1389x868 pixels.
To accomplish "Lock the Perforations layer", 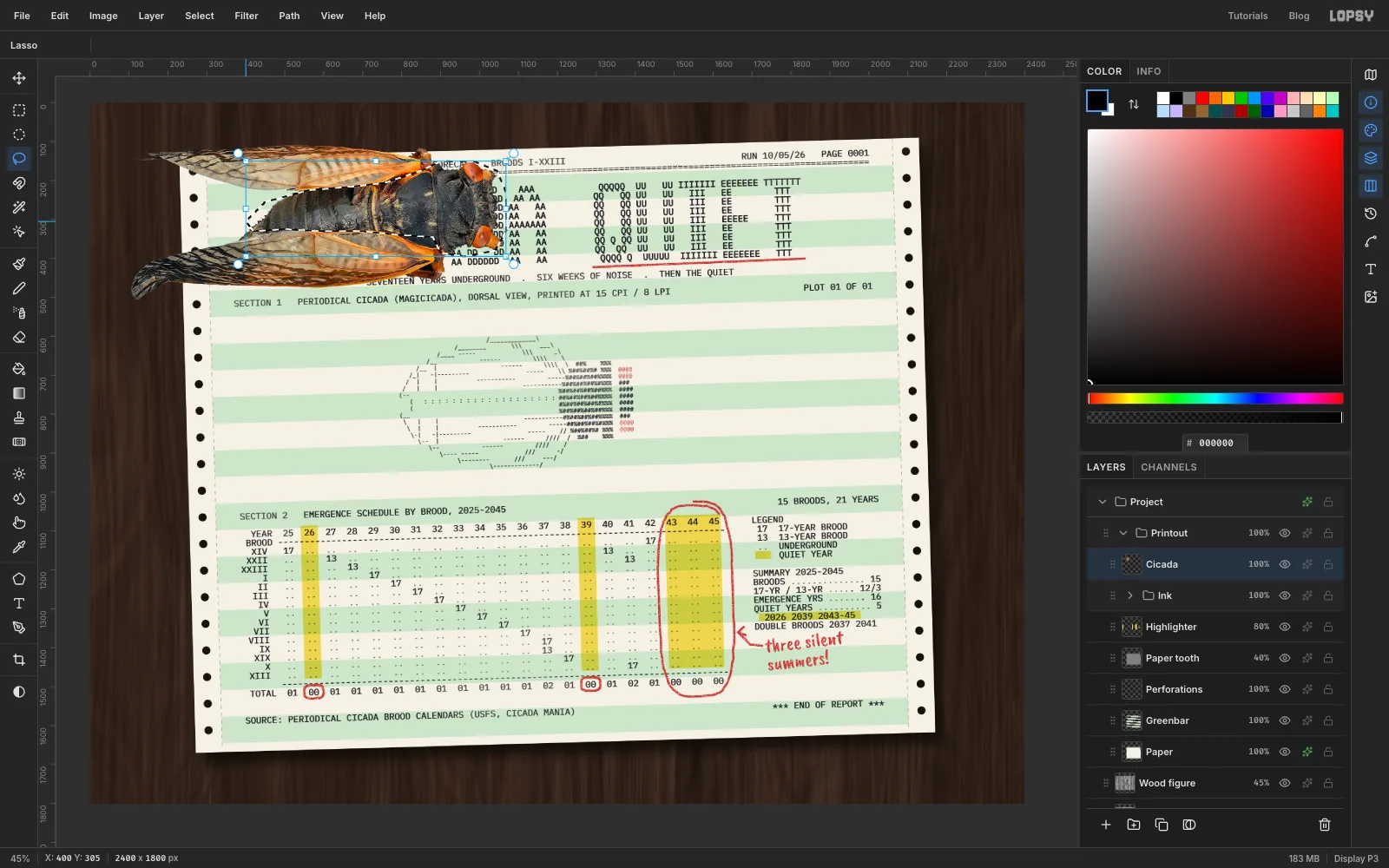I will point(1328,689).
